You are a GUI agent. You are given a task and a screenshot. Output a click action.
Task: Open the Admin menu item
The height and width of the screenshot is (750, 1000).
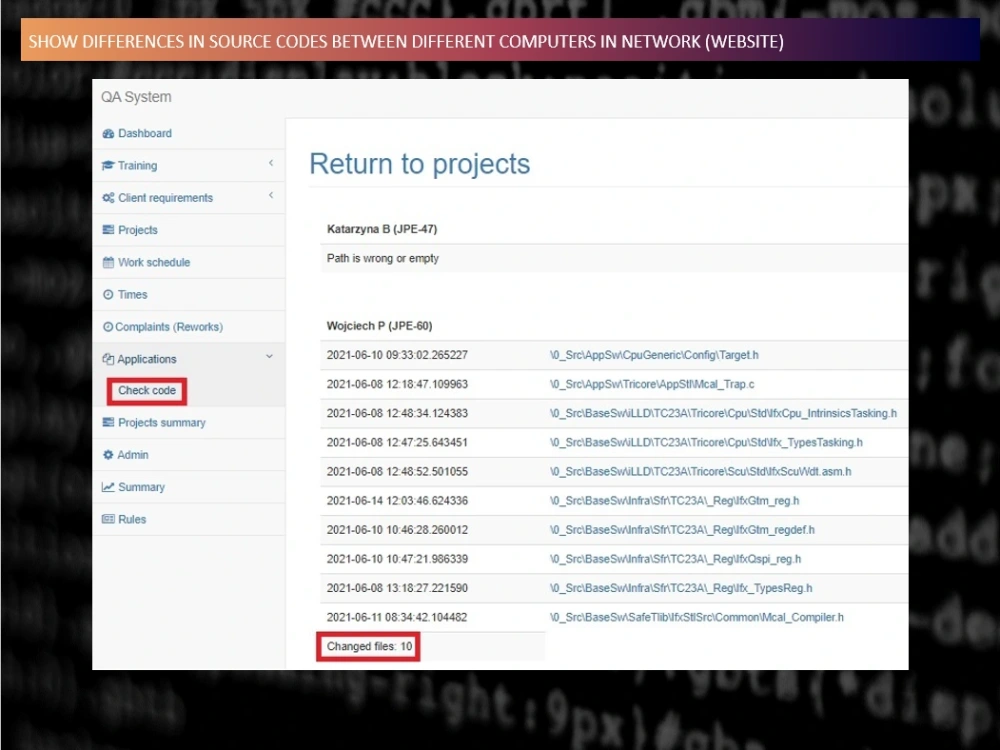point(133,455)
